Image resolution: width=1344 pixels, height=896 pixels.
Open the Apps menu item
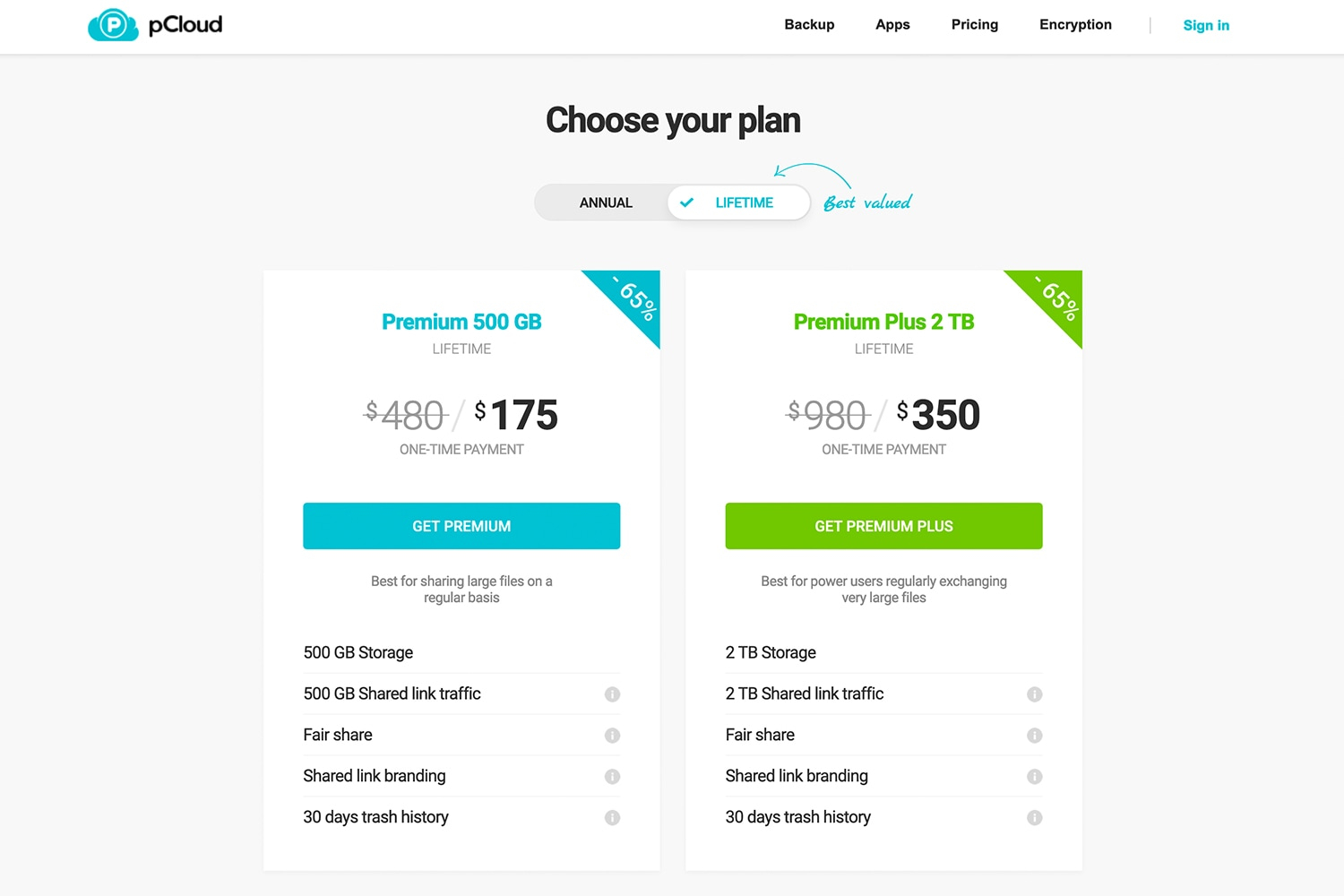(892, 24)
